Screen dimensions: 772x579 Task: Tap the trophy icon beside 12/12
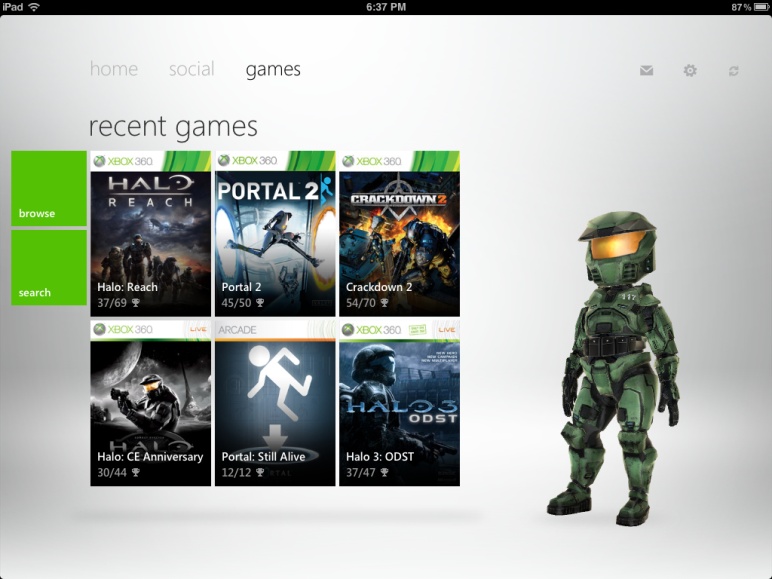[x=259, y=473]
